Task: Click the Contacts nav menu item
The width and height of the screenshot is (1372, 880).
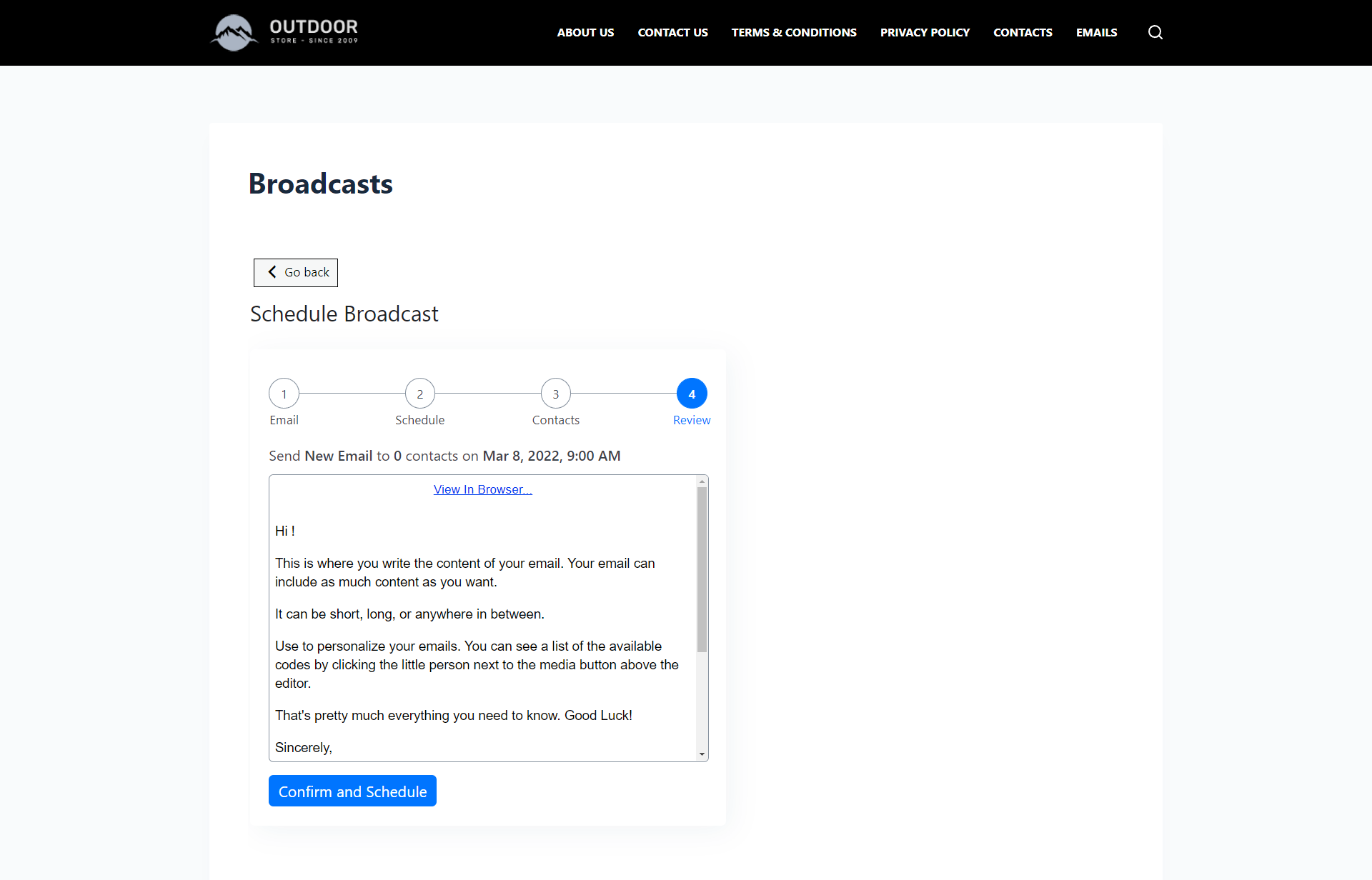Action: [x=1023, y=32]
